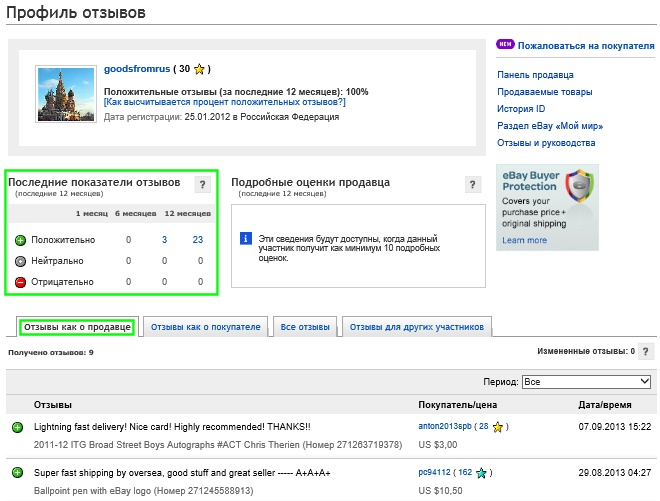Switch to Отзывы как о покупателе tab

[x=205, y=327]
